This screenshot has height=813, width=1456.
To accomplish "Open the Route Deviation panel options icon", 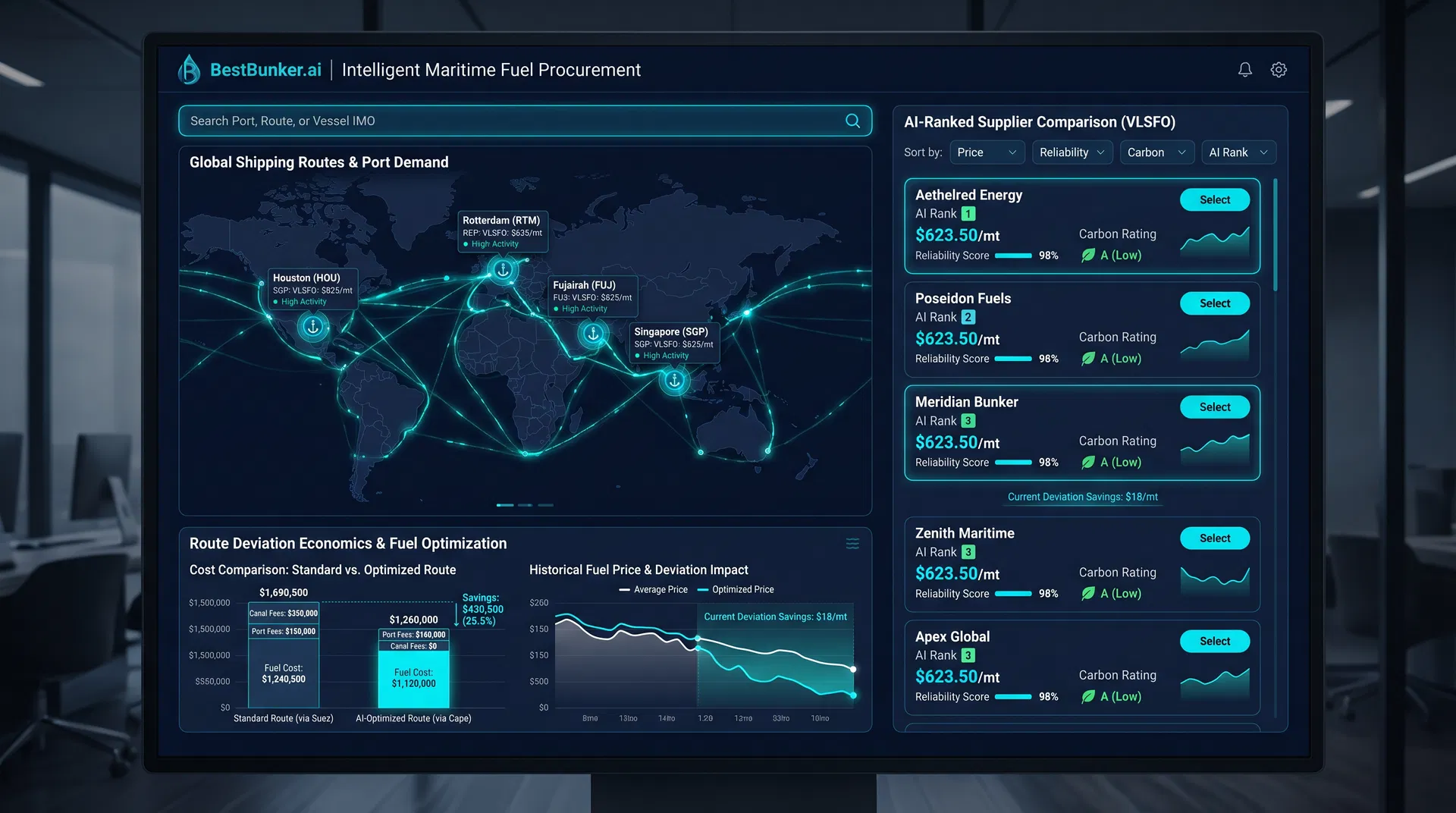I will (852, 544).
